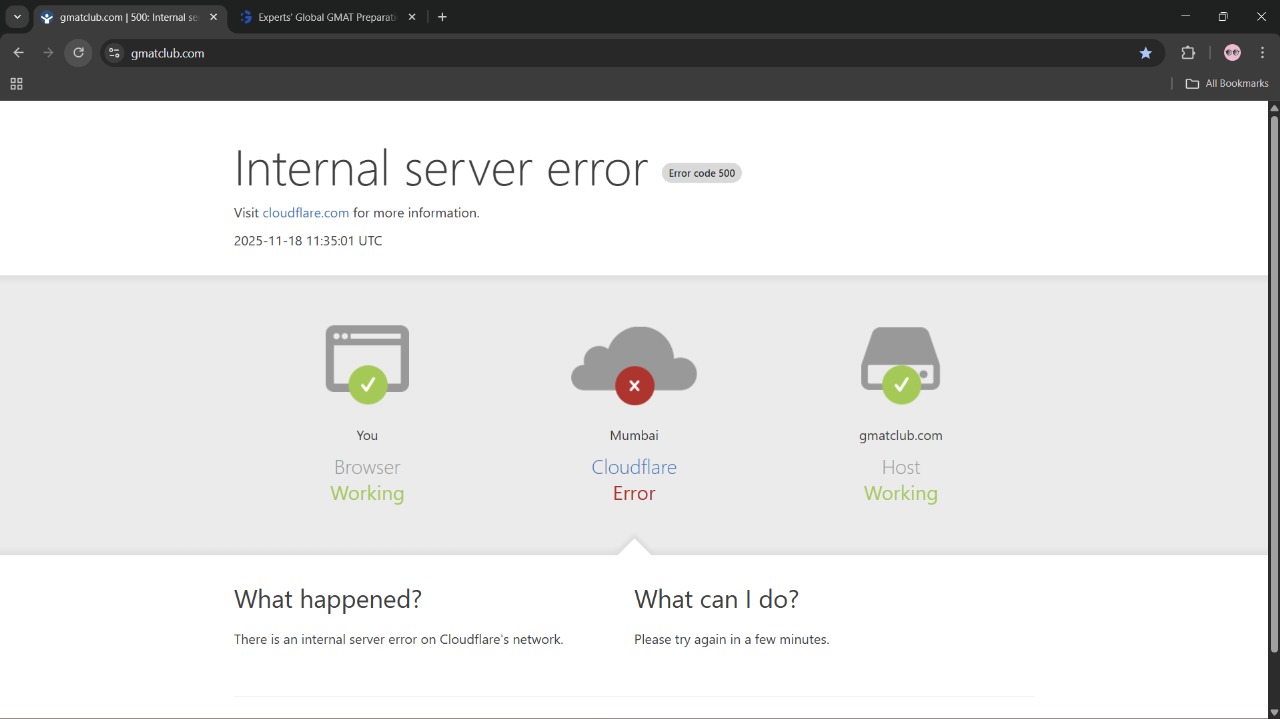Close the gmatclub.com tab

[213, 17]
